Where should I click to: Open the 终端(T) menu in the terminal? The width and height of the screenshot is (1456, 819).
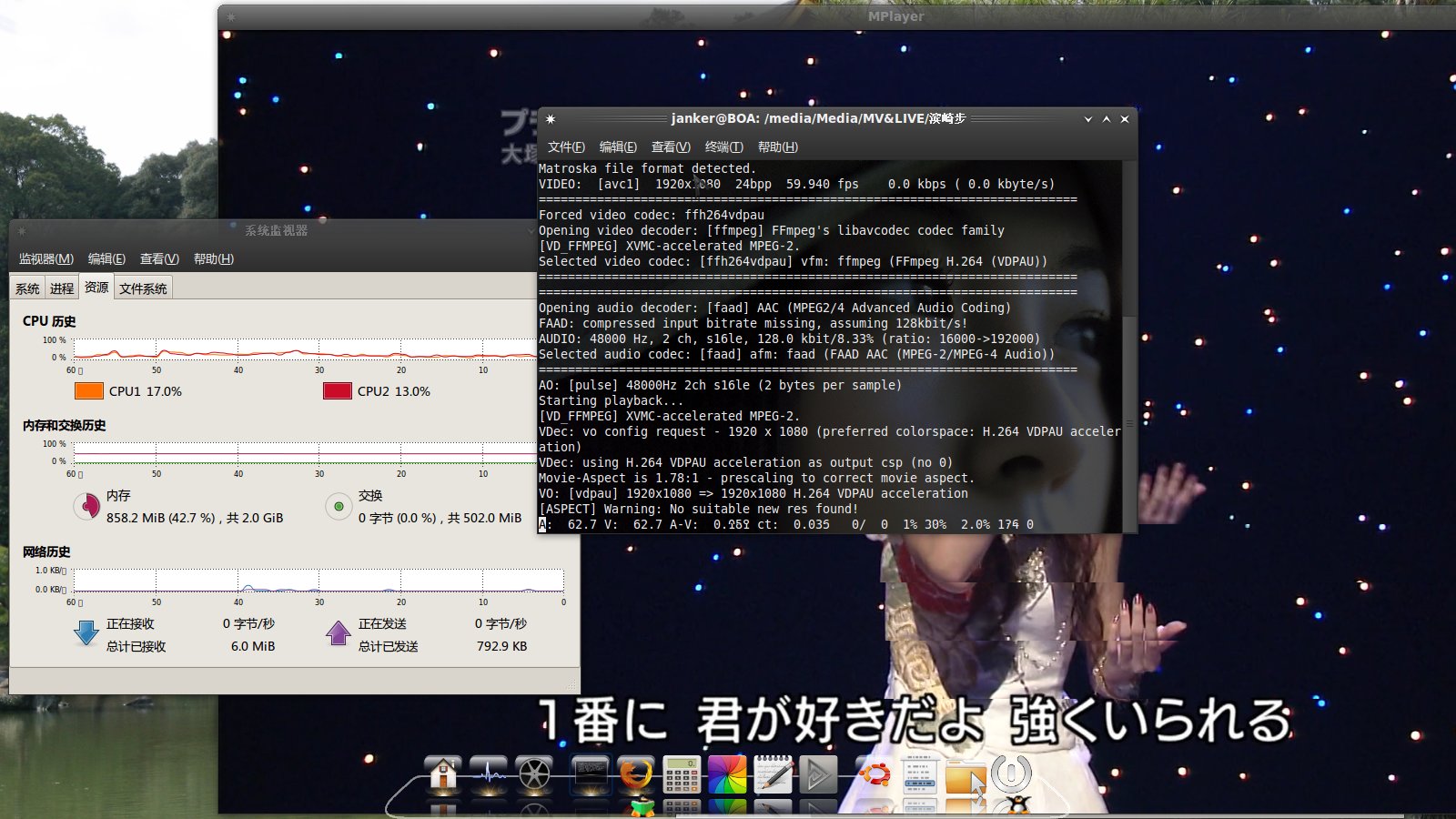[x=723, y=147]
